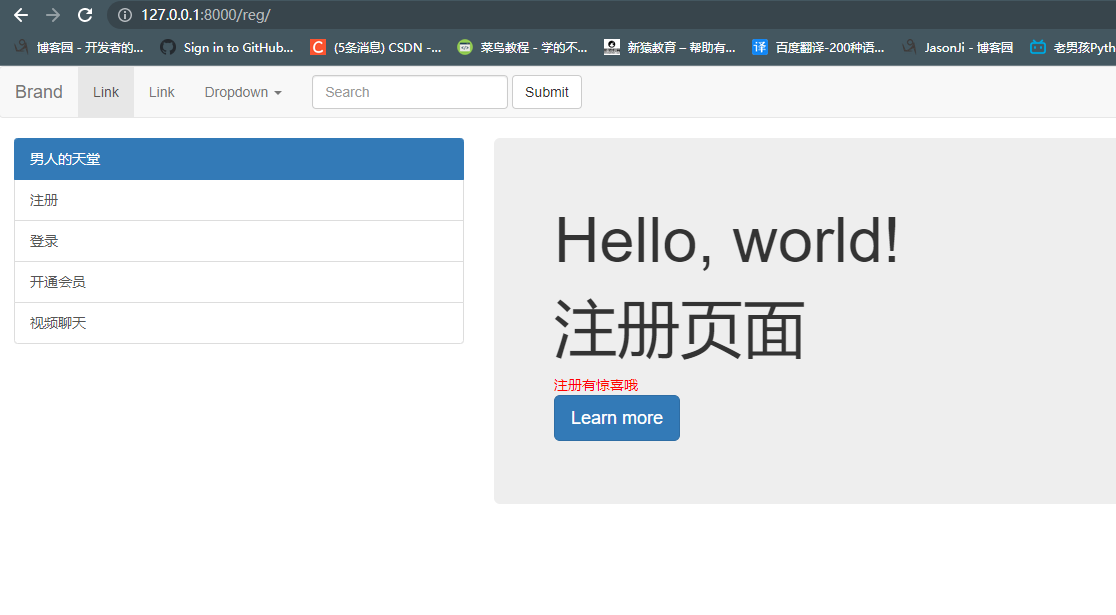Open the 老男孩Python bookmark
The image size is (1116, 615).
pyautogui.click(x=1073, y=48)
